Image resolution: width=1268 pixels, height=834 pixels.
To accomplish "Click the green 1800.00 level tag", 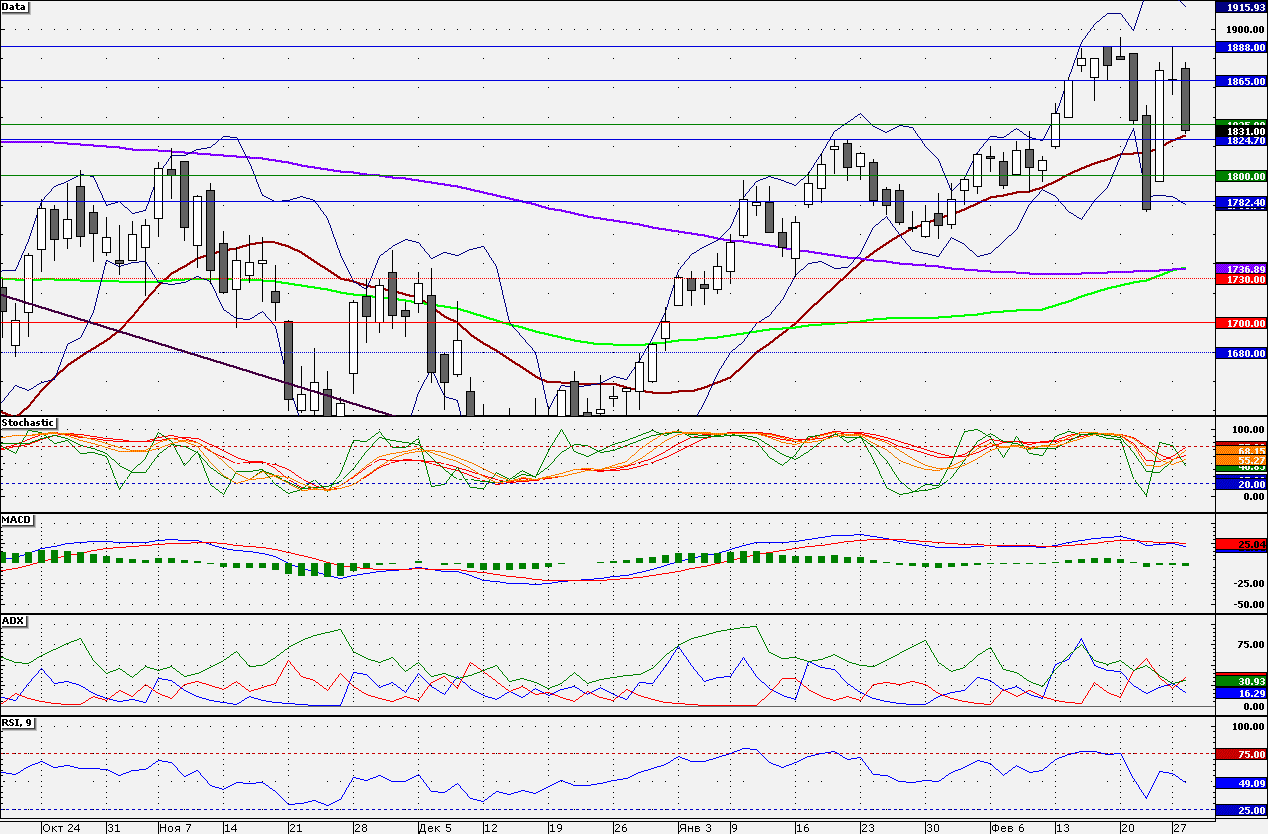I will point(1240,176).
